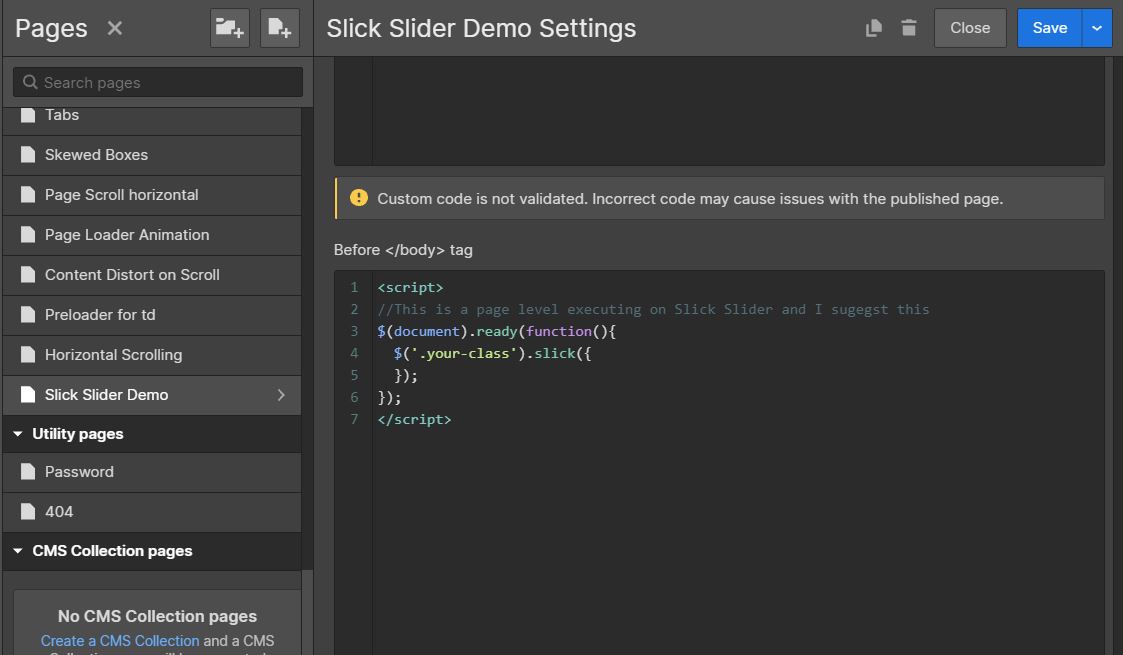Click the page icon beside Page Scroll horizontal
Viewport: 1123px width, 655px height.
coord(28,195)
